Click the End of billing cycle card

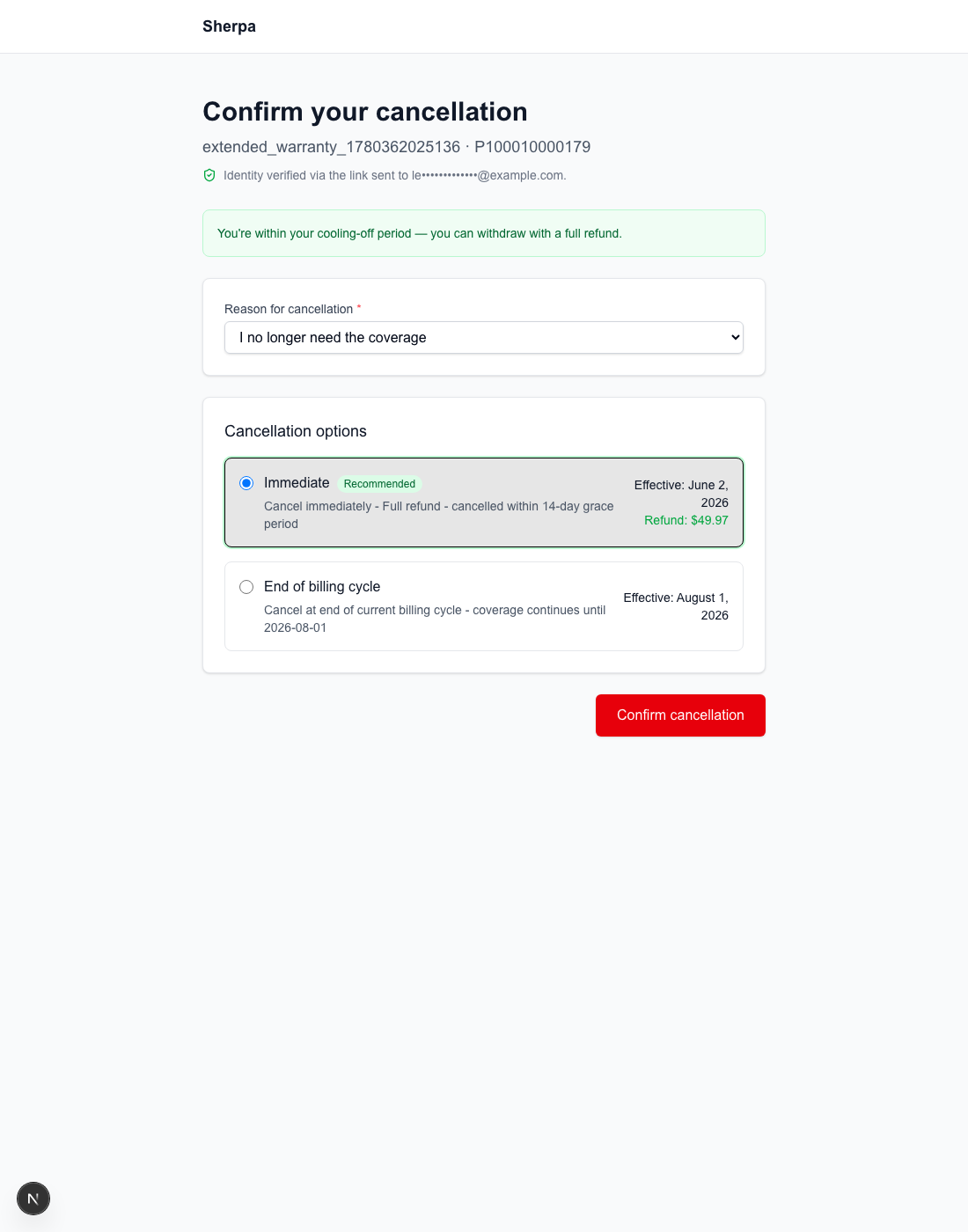click(484, 606)
